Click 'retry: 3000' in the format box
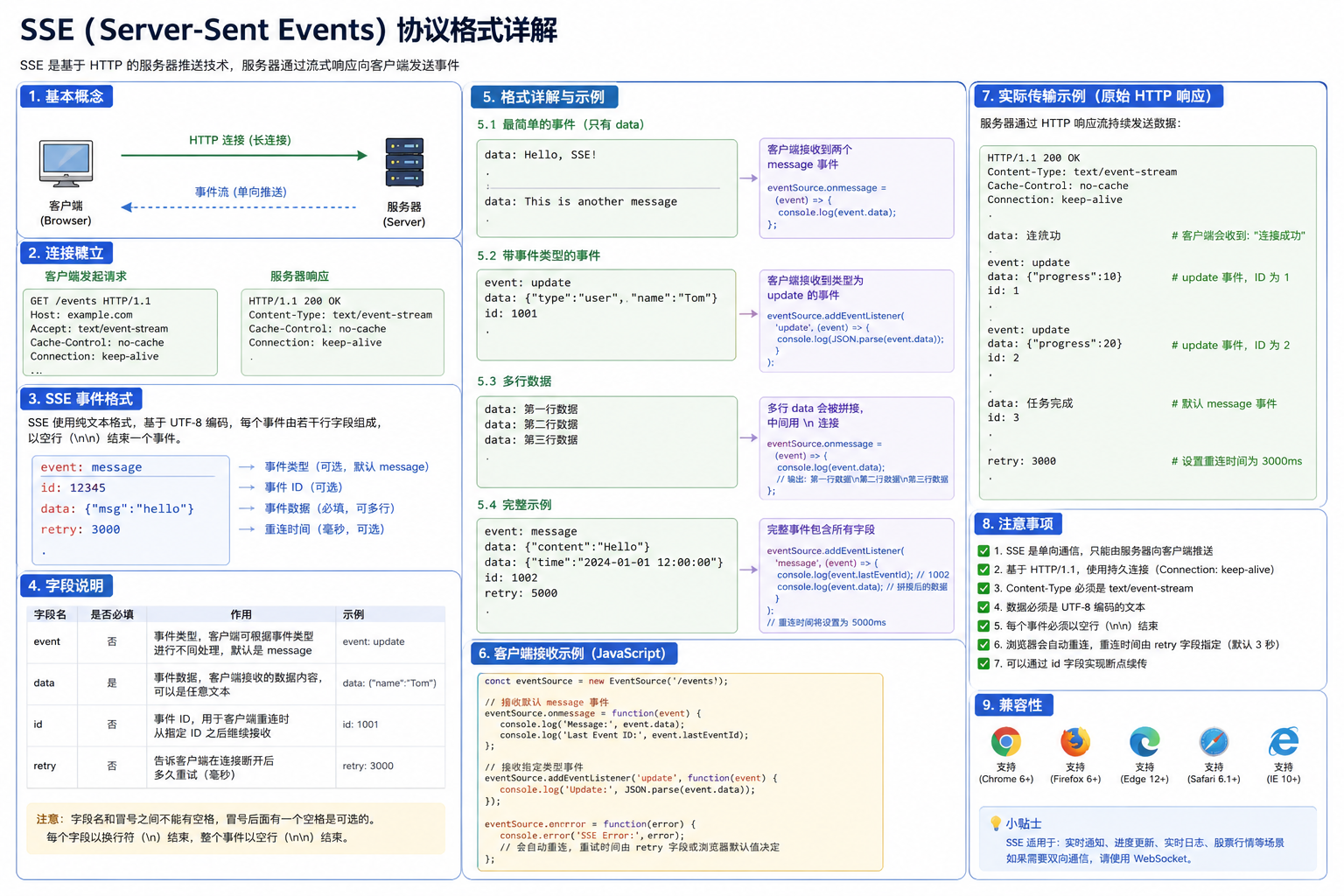Image resolution: width=1344 pixels, height=896 pixels. click(x=80, y=529)
